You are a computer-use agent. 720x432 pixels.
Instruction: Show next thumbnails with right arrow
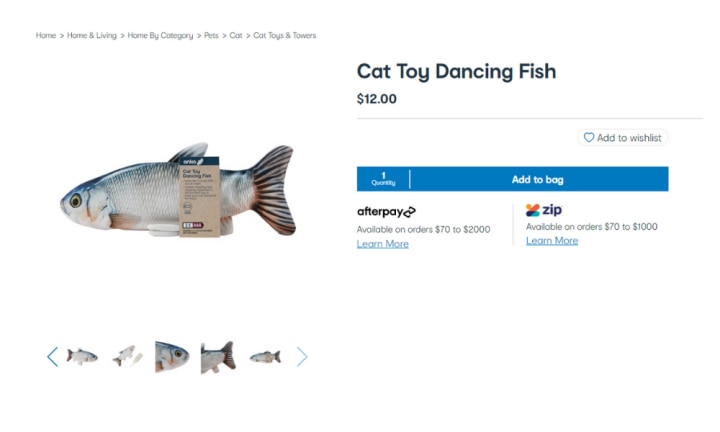(302, 357)
